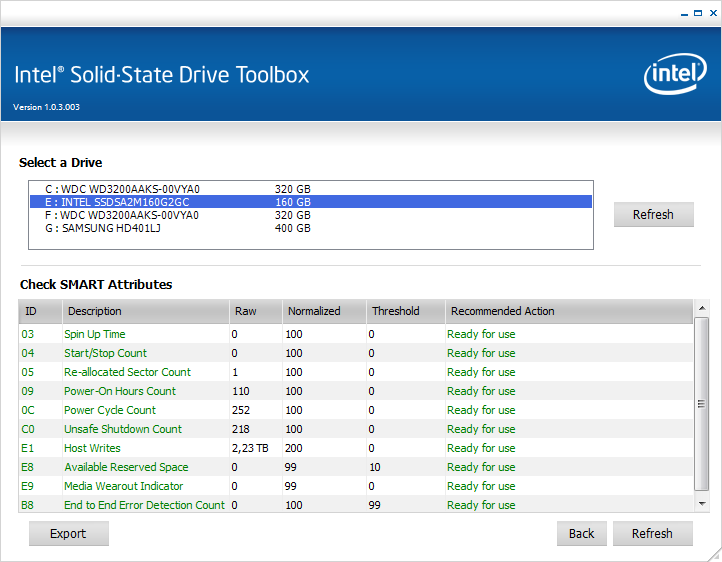The height and width of the screenshot is (562, 722).
Task: Sort by Recommended Action column header
Action: point(569,312)
